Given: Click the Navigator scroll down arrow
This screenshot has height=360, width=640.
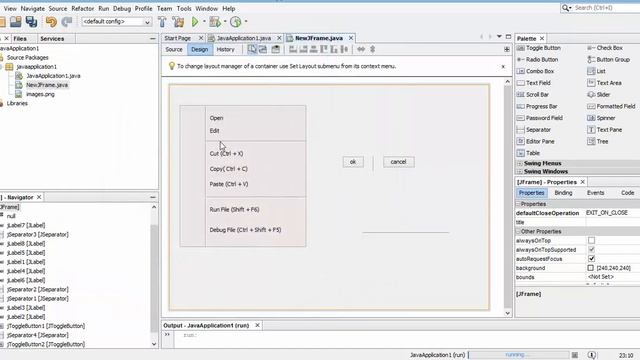Looking at the screenshot, I should coord(154,344).
